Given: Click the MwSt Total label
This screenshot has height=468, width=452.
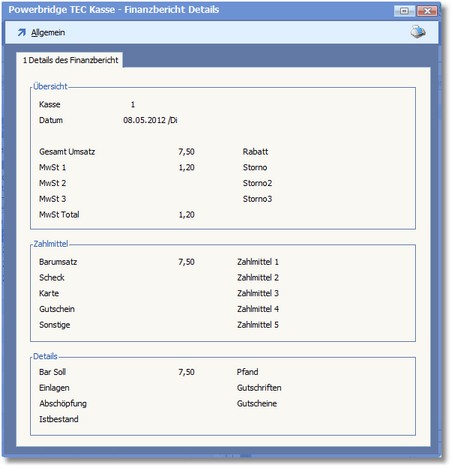Looking at the screenshot, I should [x=59, y=215].
